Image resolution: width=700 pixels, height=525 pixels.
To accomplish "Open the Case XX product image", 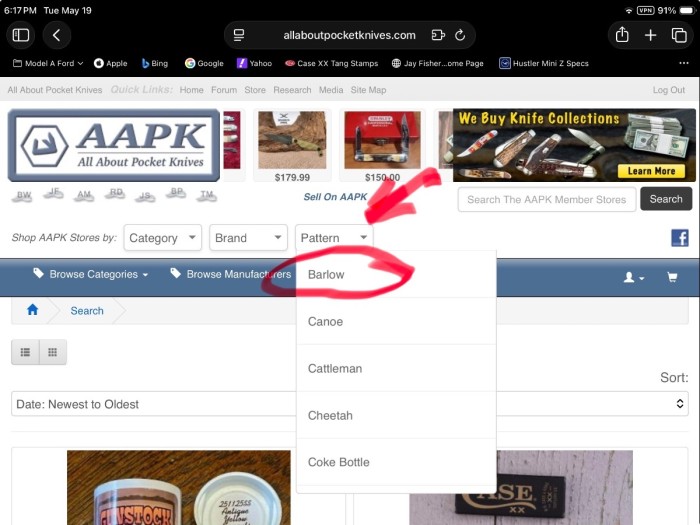I will pos(521,488).
